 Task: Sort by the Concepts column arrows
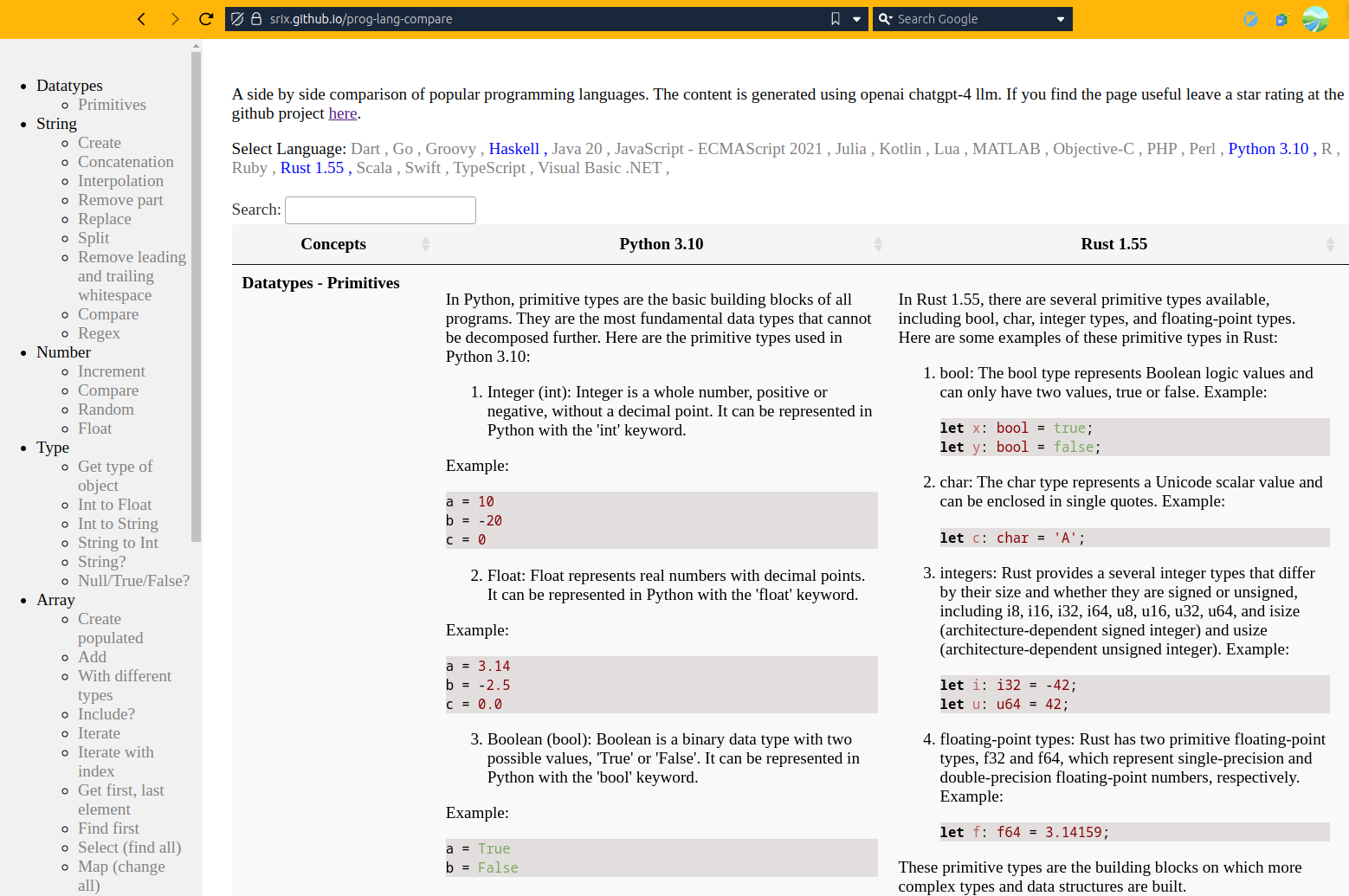point(425,245)
